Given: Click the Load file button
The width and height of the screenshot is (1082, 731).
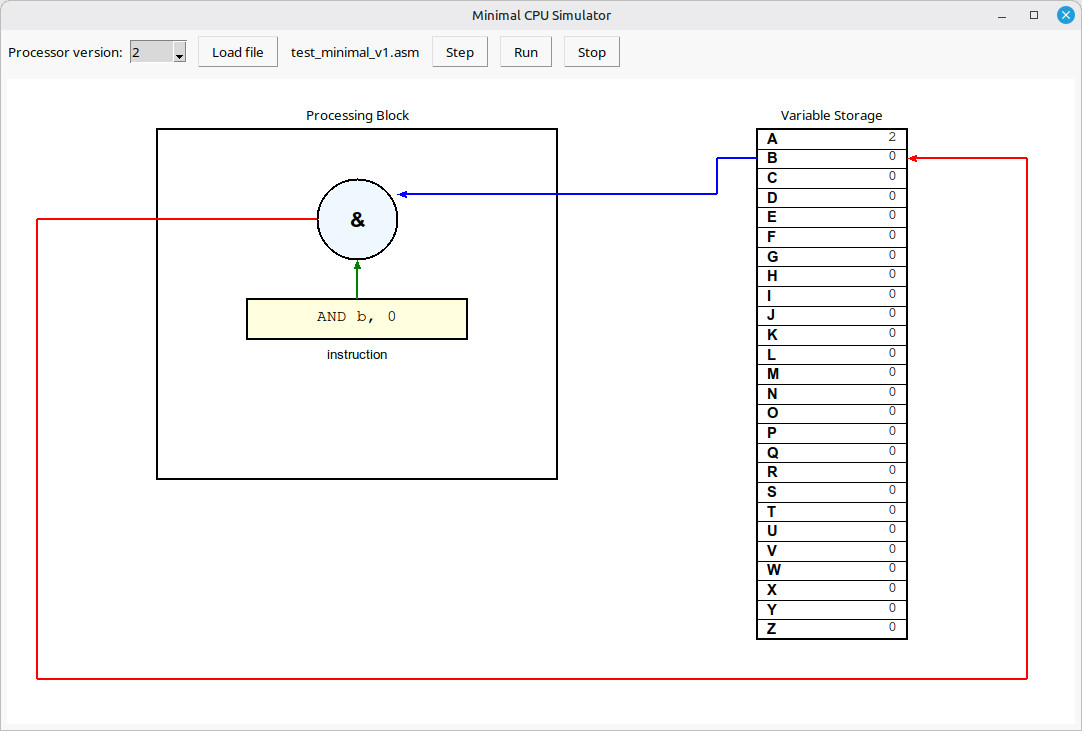Looking at the screenshot, I should [237, 52].
